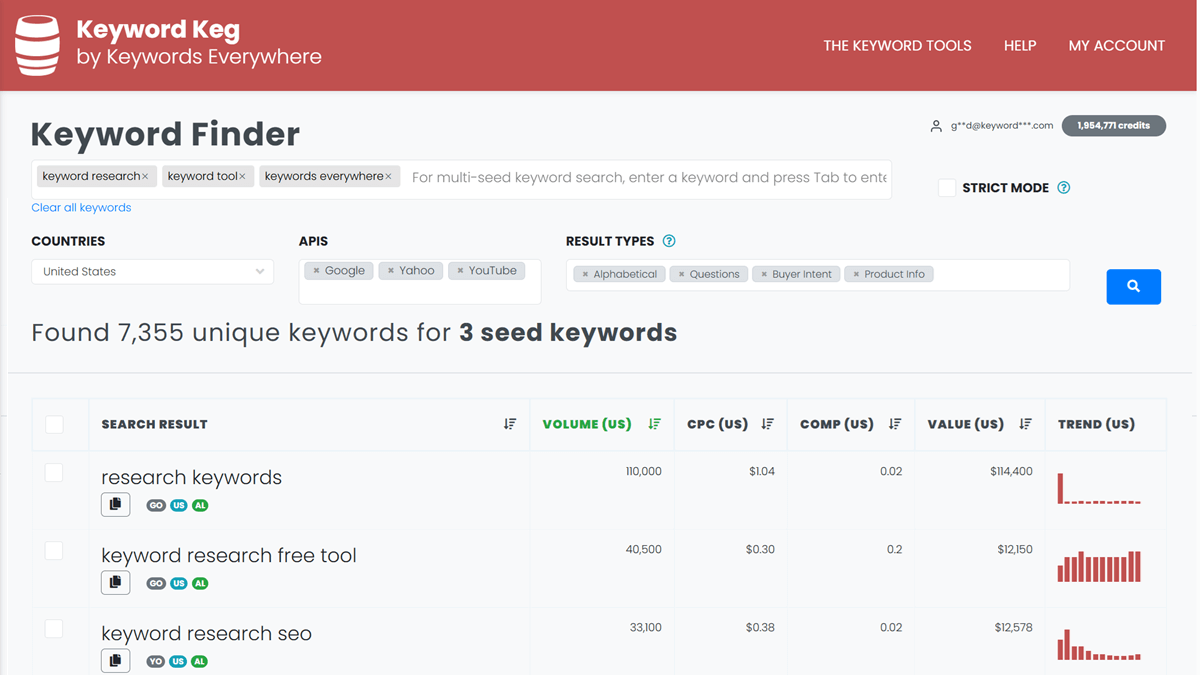Copy the 'research keywords' result
Image resolution: width=1200 pixels, height=675 pixels.
coord(115,504)
